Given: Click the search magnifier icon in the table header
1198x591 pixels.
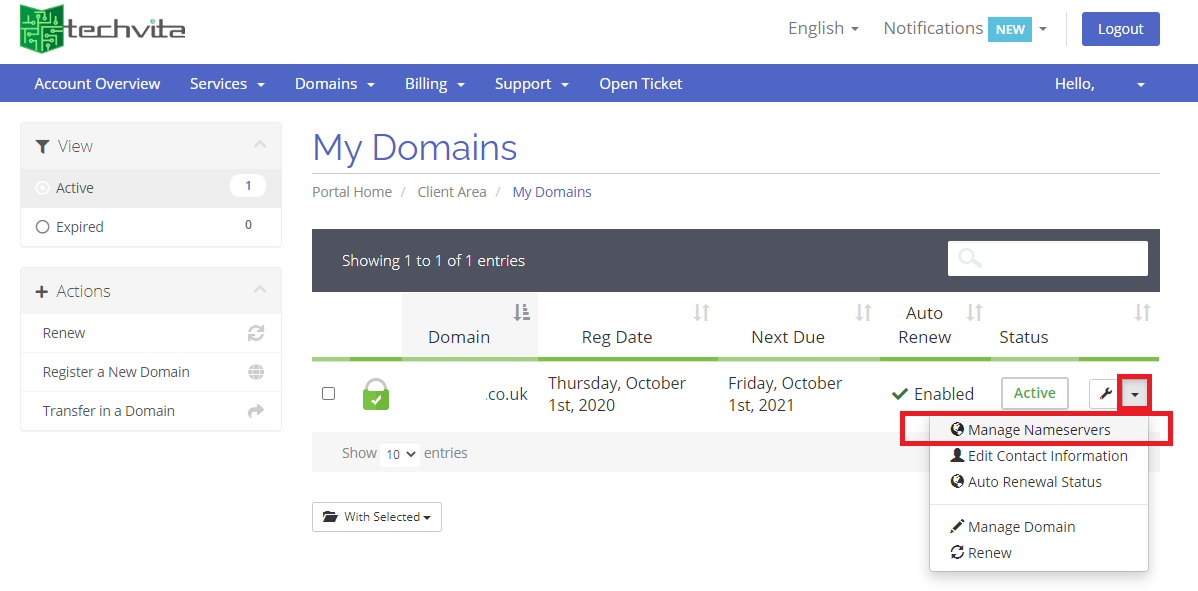Looking at the screenshot, I should pos(968,258).
